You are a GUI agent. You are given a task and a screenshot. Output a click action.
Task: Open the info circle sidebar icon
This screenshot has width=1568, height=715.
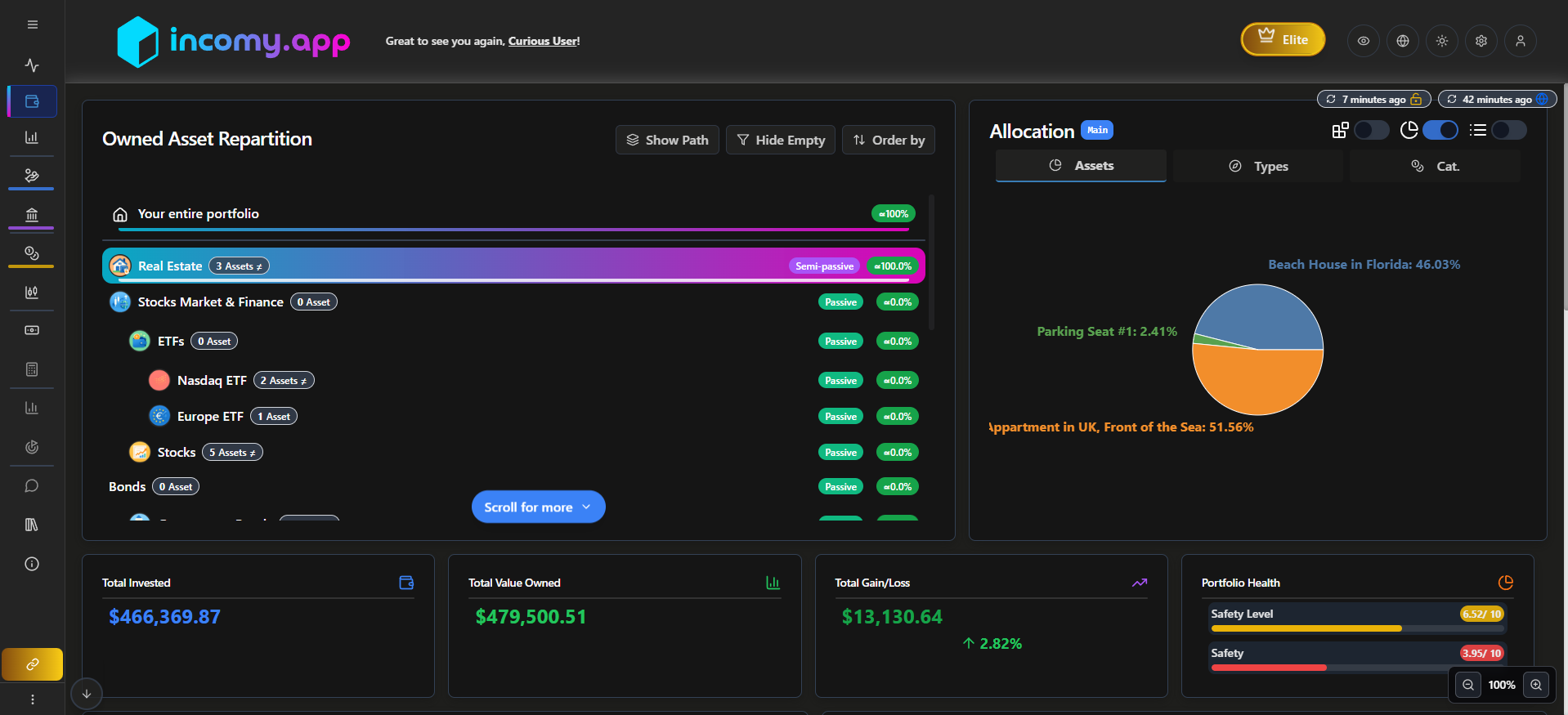(32, 564)
